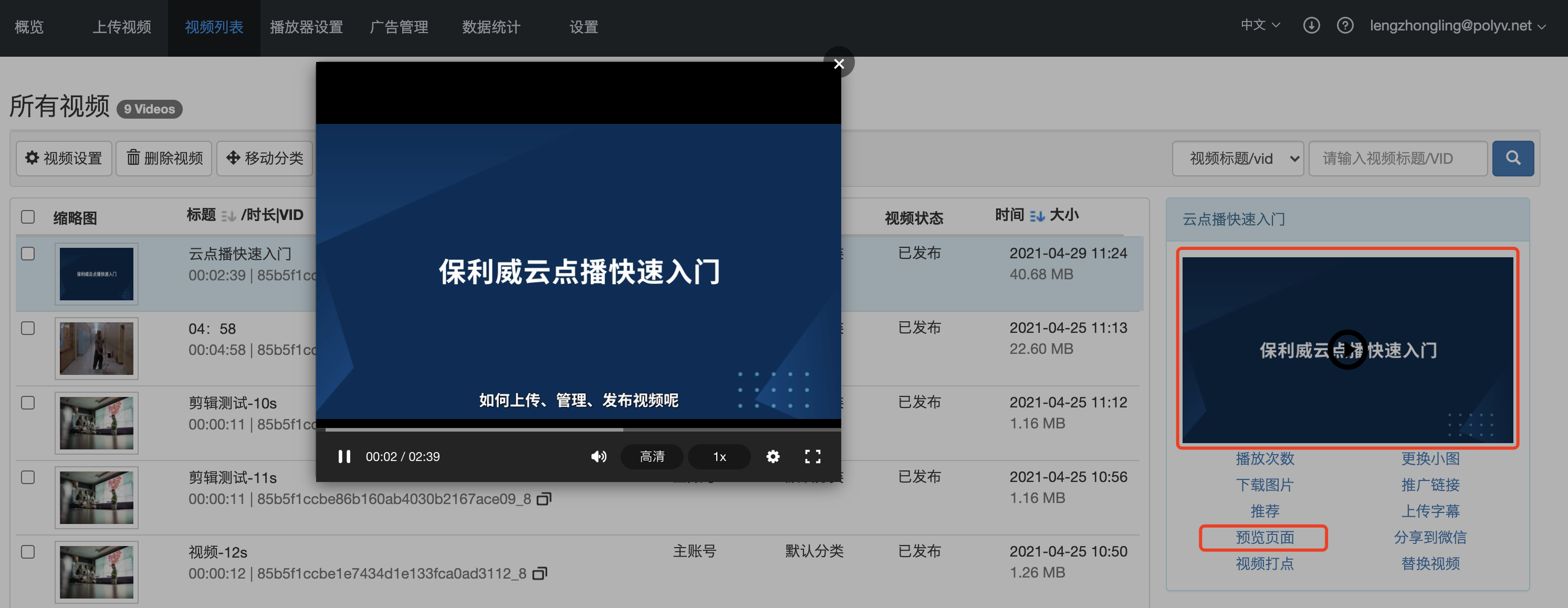Check the 剪辑测试-11s row checkbox
The height and width of the screenshot is (608, 1568).
point(28,478)
